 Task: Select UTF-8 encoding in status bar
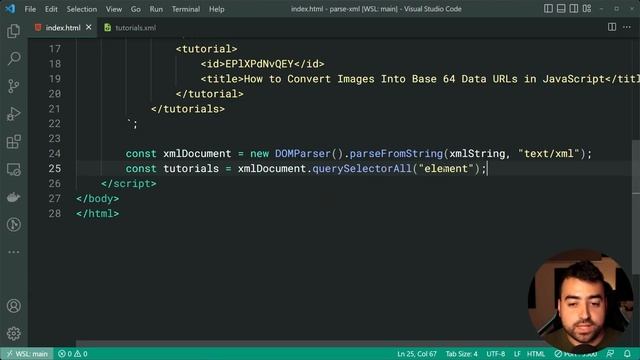[496, 353]
